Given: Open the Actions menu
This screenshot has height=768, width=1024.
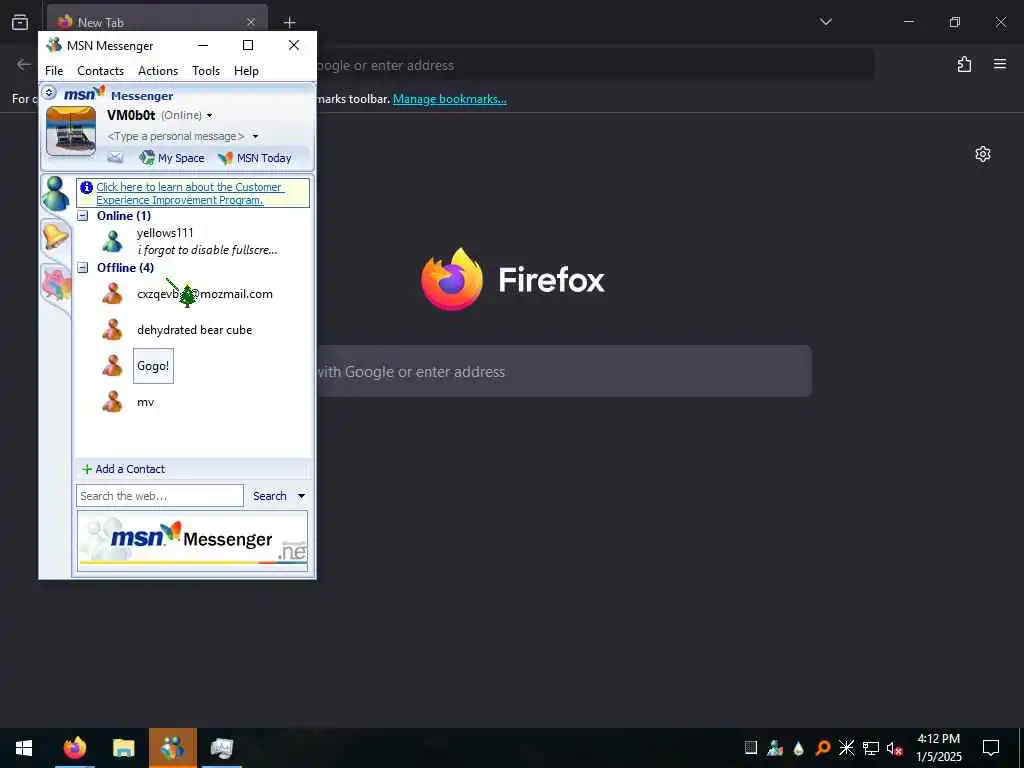Looking at the screenshot, I should click(157, 71).
